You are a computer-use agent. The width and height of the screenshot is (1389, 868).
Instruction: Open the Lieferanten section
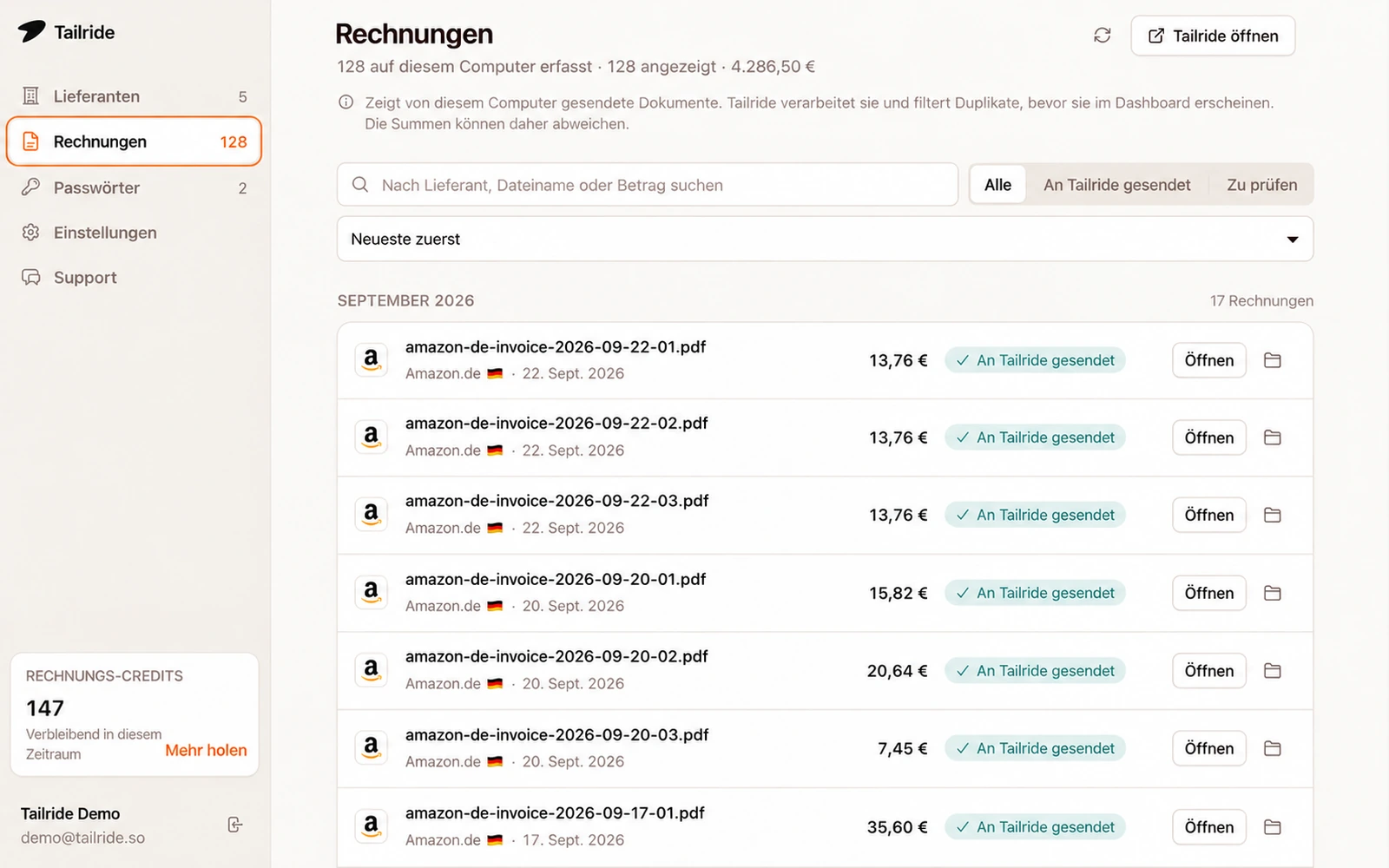(x=135, y=96)
